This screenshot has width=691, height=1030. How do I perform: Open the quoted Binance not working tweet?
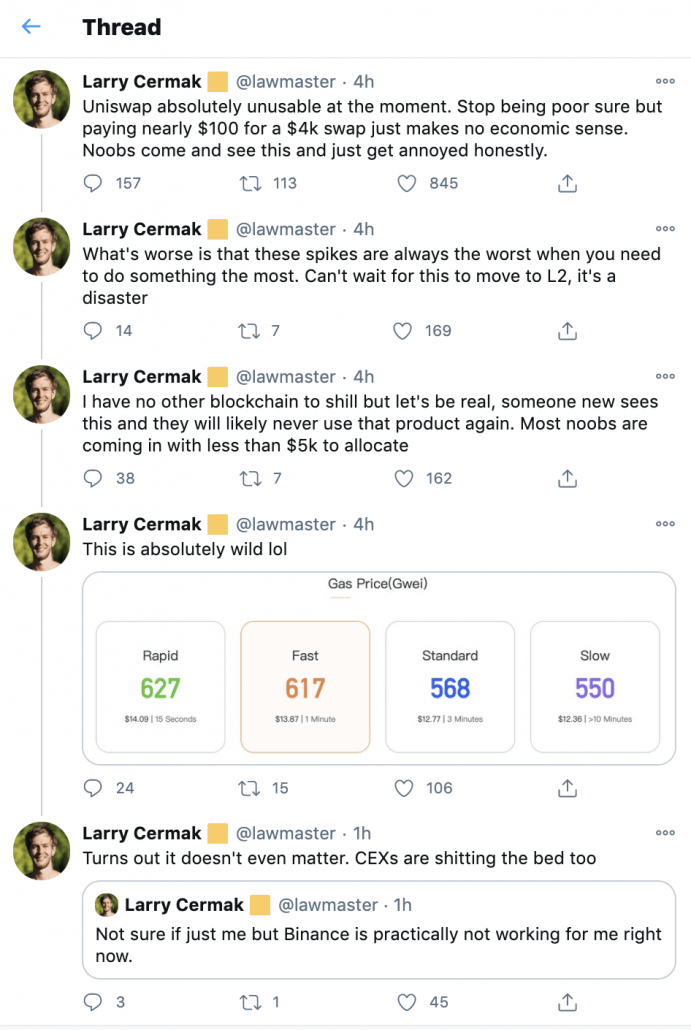[379, 929]
